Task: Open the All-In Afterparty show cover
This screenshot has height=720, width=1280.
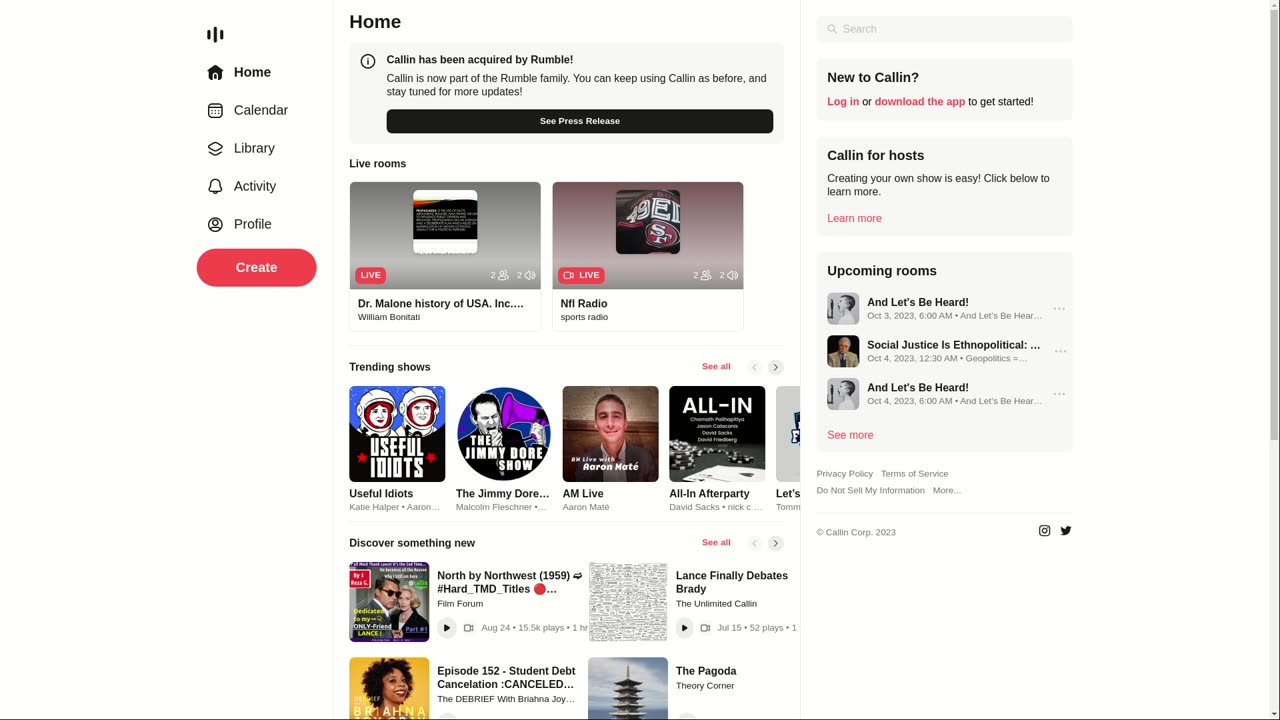Action: coord(717,434)
